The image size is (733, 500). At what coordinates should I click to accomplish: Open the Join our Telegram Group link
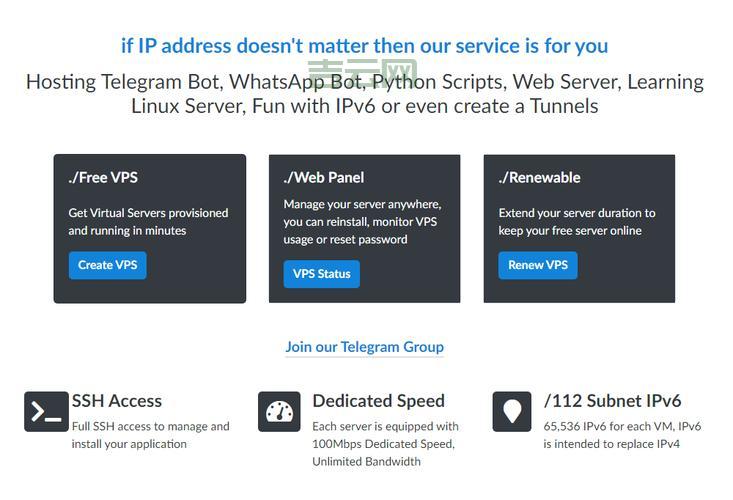[x=364, y=347]
